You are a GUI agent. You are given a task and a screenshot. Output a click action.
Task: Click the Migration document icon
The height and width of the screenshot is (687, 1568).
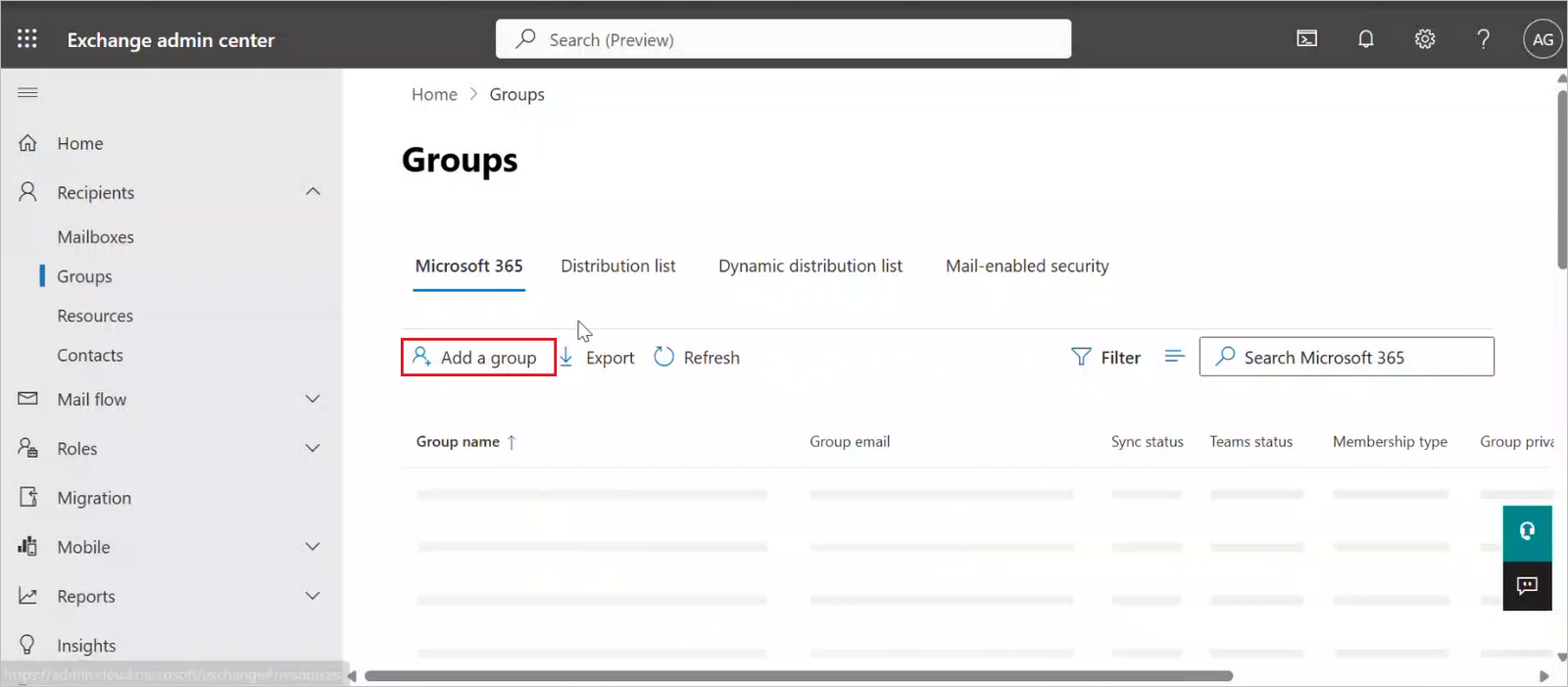click(28, 497)
